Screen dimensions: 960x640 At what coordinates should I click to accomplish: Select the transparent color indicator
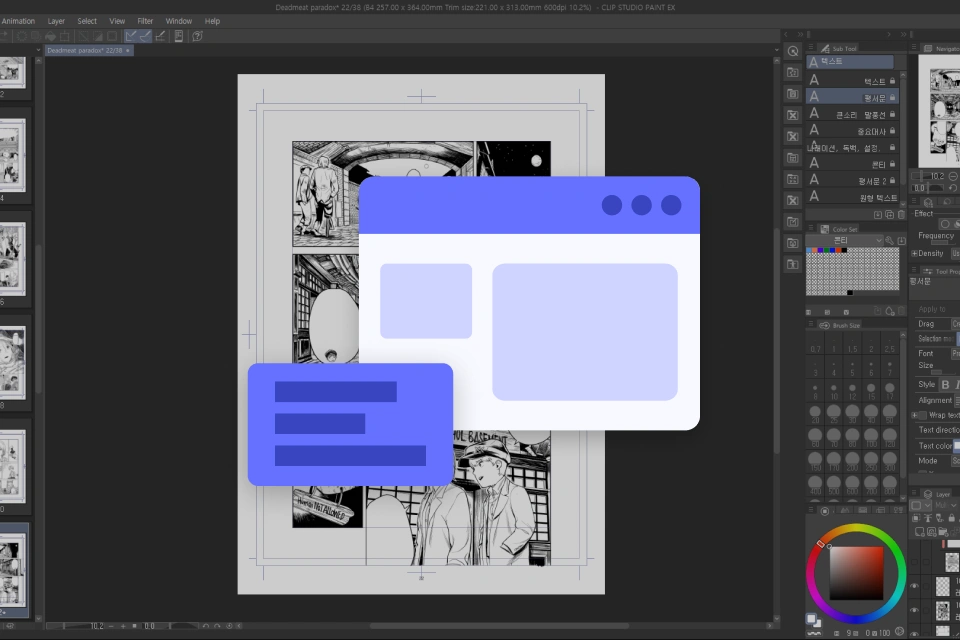click(x=814, y=633)
